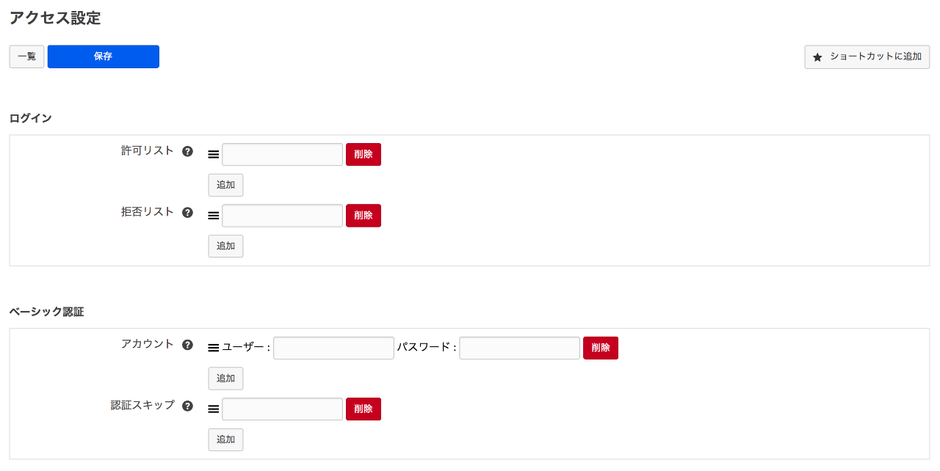Click the 保存 save button
Image resolution: width=940 pixels, height=471 pixels.
(x=103, y=57)
